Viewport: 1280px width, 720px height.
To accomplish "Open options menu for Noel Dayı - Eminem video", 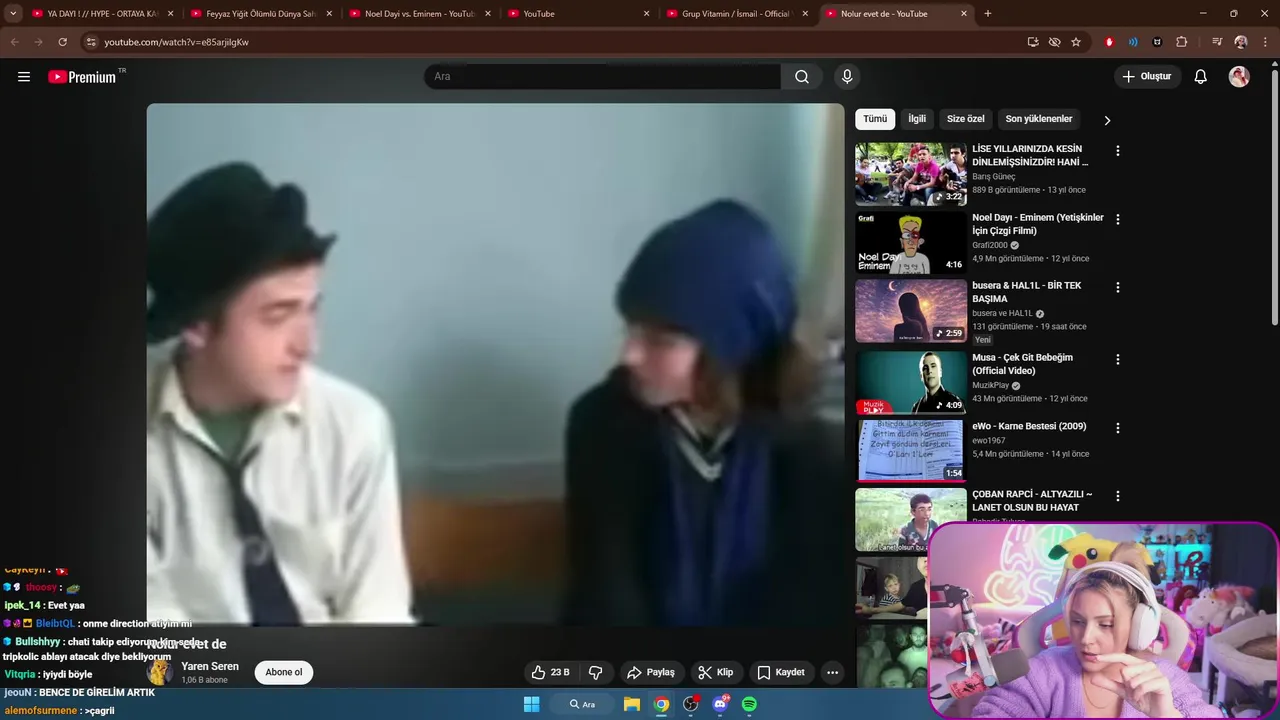I will pyautogui.click(x=1118, y=219).
